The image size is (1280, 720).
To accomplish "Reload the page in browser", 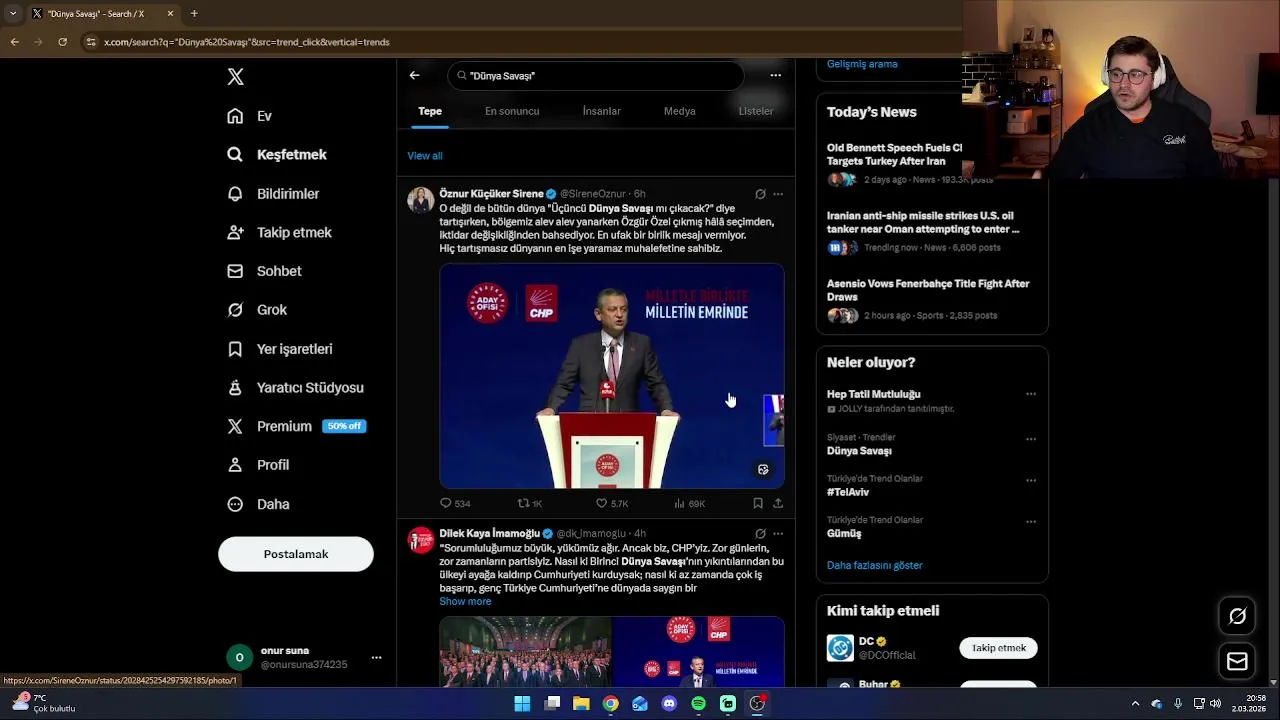I will (x=62, y=42).
